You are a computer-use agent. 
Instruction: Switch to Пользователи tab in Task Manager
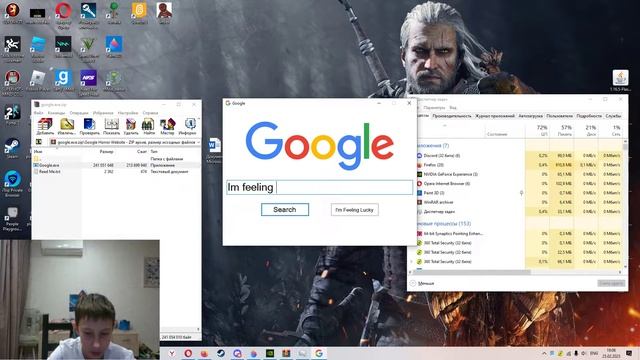click(560, 116)
